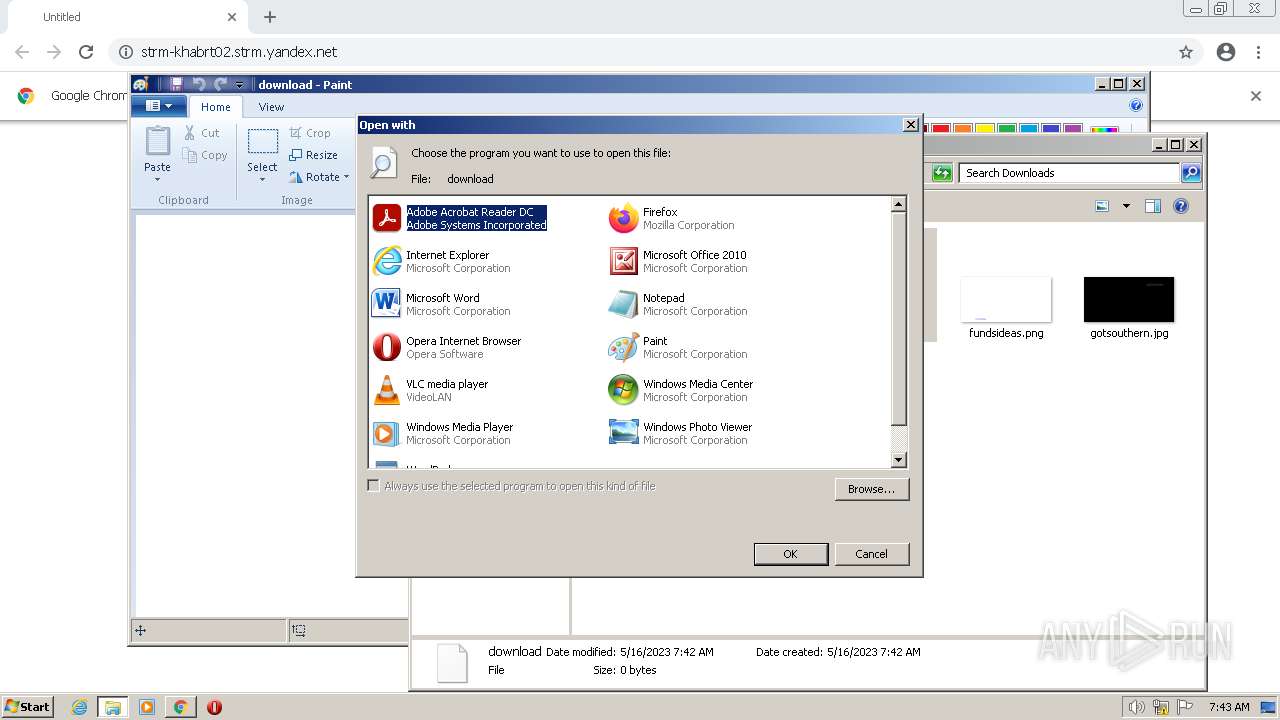Click Paint's Undo arrow in title bar
This screenshot has width=1280, height=720.
click(x=198, y=84)
